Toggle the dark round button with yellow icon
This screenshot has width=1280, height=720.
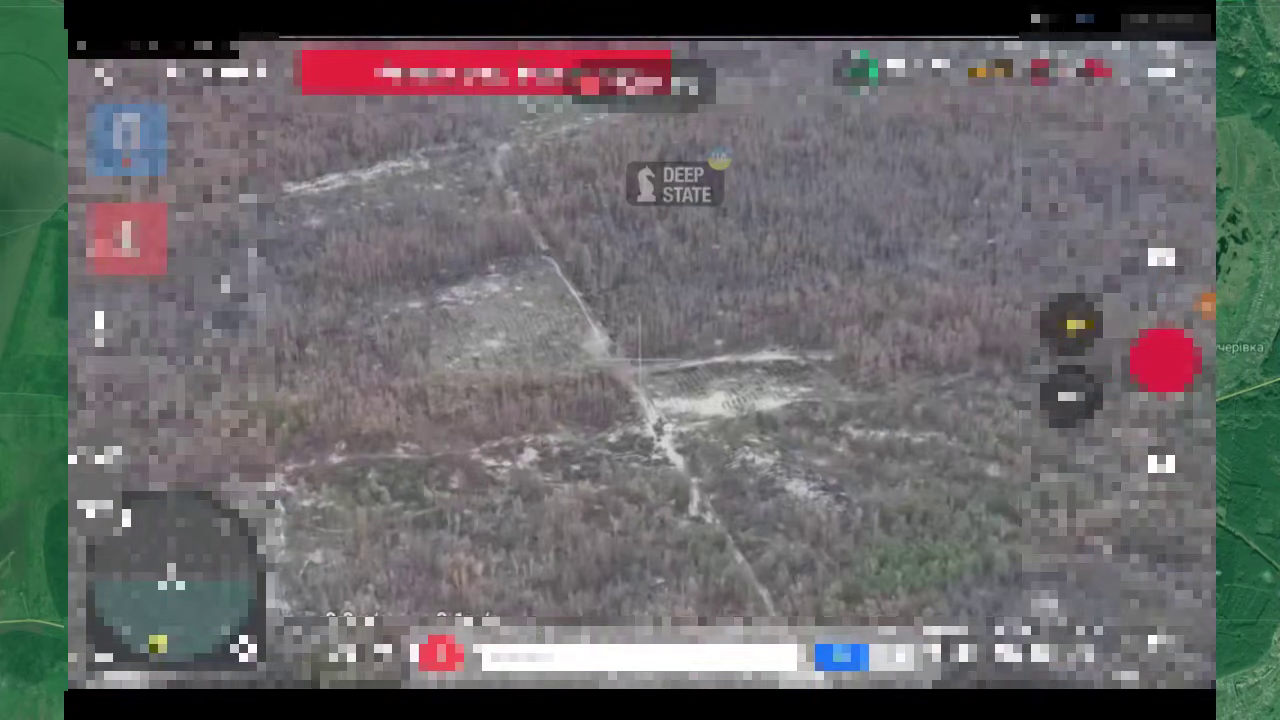[x=1071, y=325]
